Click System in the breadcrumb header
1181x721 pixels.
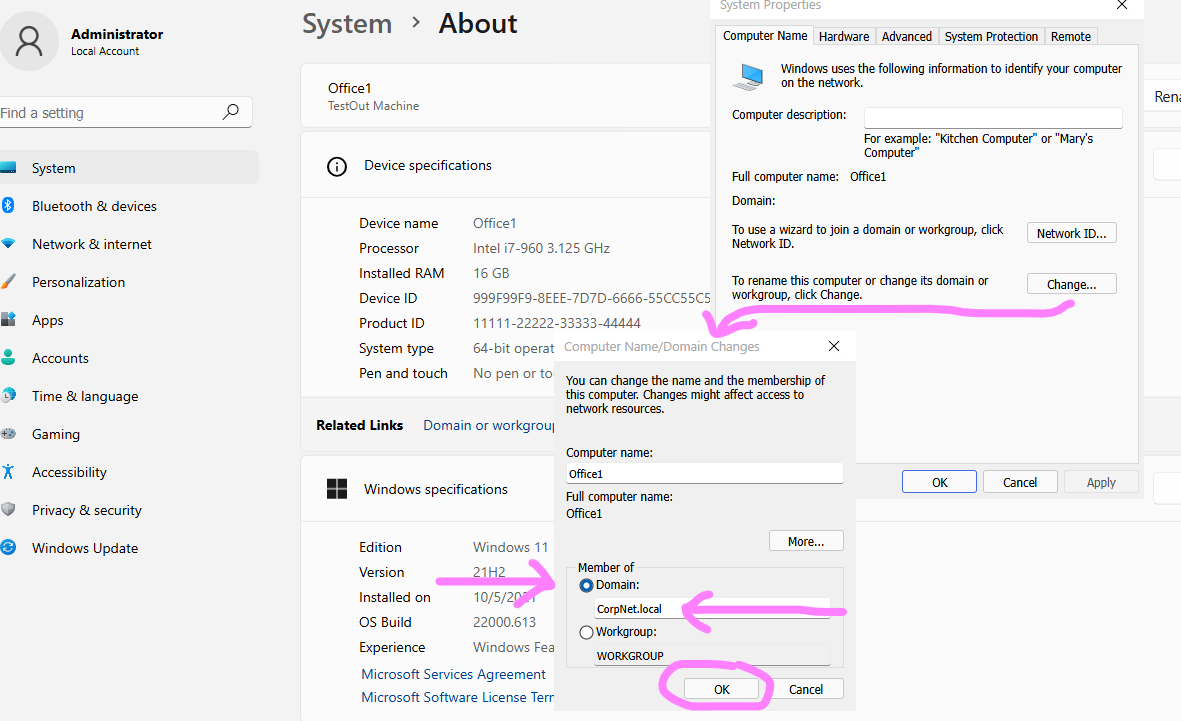click(347, 23)
